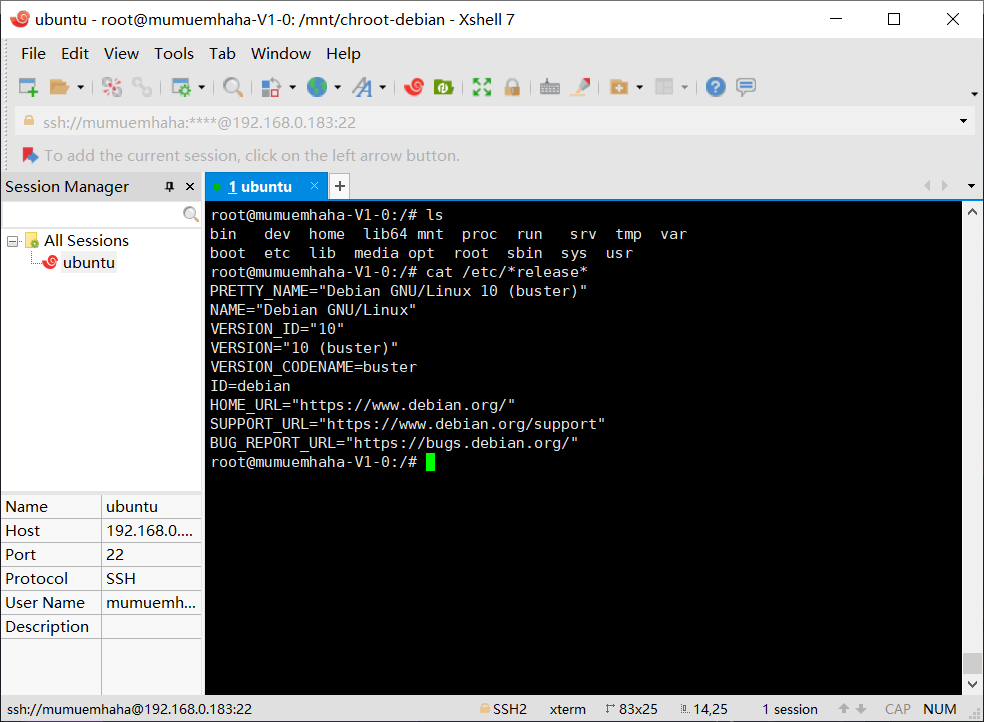
Task: Click the Find magnifier icon in toolbar
Action: click(233, 87)
